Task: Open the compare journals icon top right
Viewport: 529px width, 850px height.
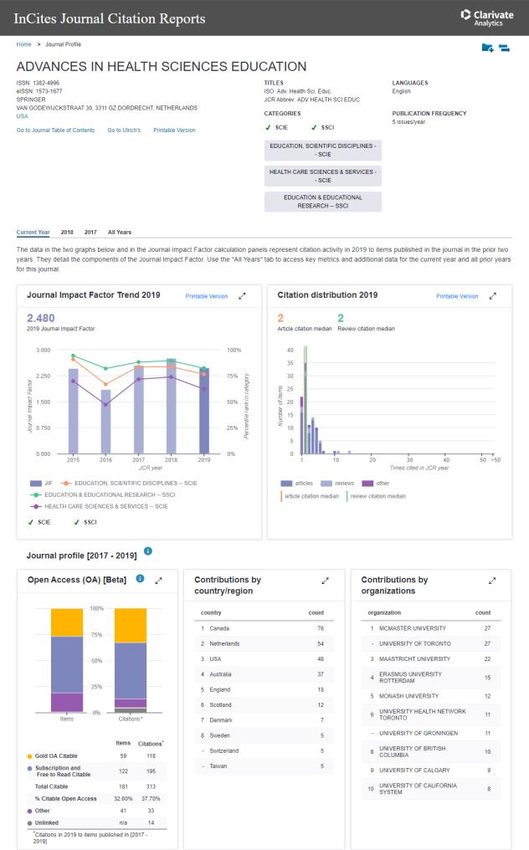Action: pyautogui.click(x=504, y=48)
